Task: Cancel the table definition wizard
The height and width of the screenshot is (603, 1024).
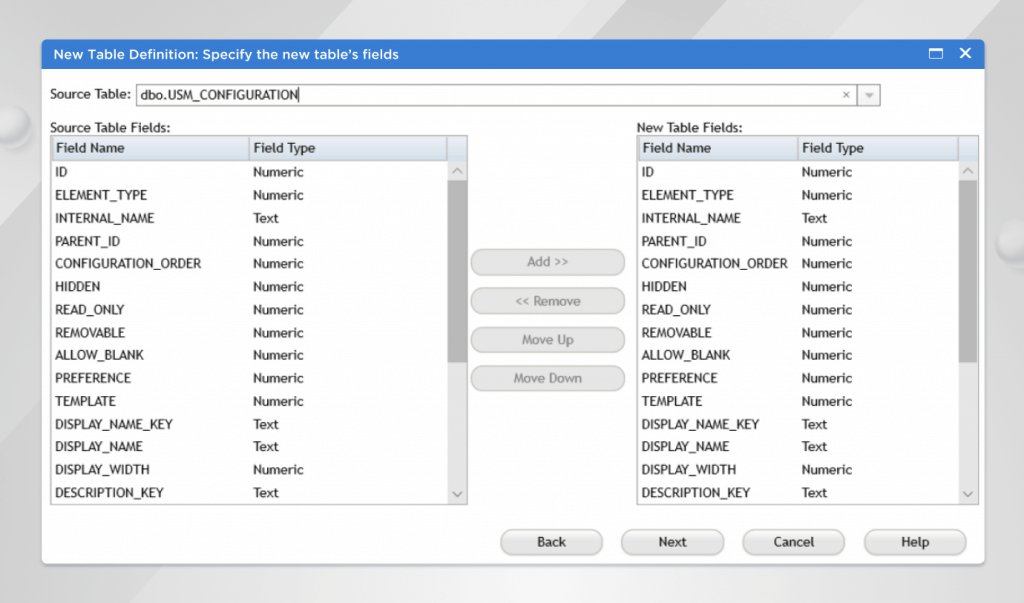Action: pos(793,542)
